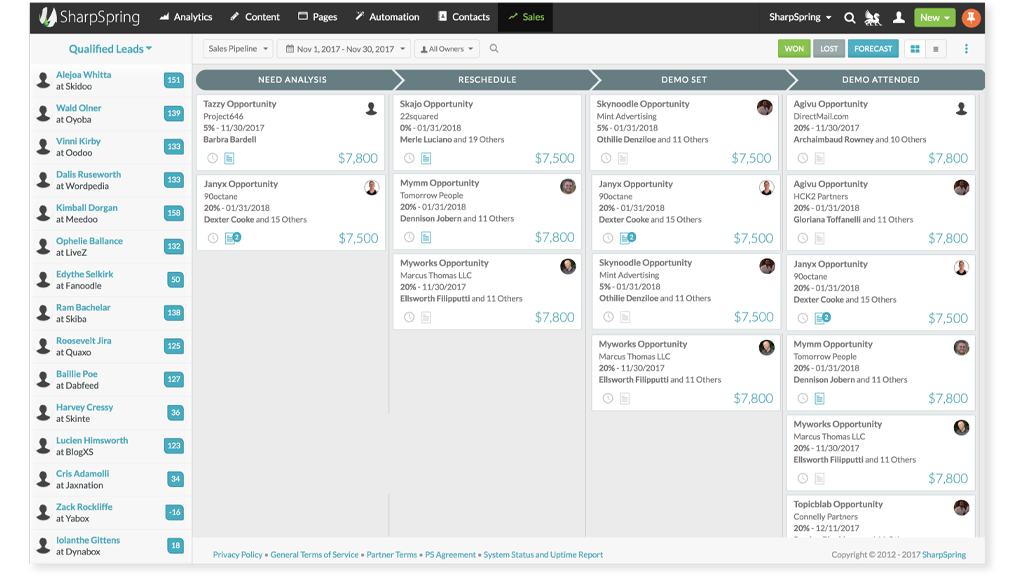Click clock icon on Agivu DirectMail.com card
Screen dimensions: 1024x576
(803, 158)
